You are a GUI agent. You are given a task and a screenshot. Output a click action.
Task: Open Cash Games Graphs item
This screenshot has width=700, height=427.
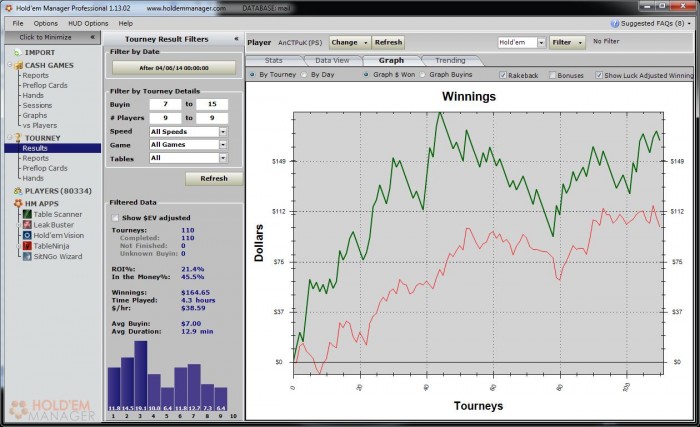(x=35, y=115)
